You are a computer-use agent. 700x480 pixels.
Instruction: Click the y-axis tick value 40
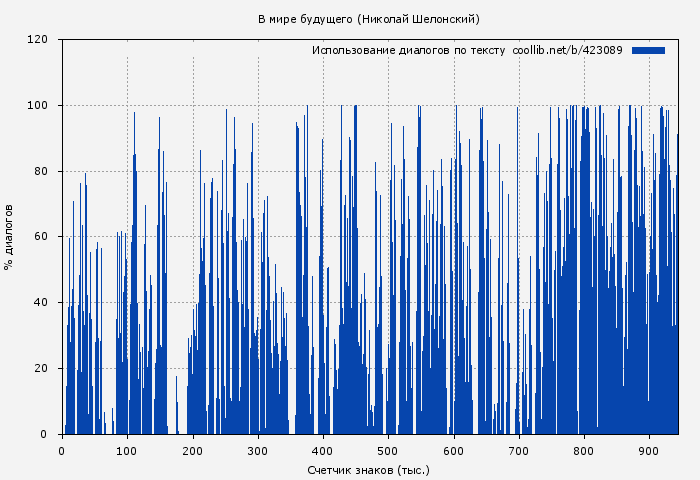[x=41, y=303]
